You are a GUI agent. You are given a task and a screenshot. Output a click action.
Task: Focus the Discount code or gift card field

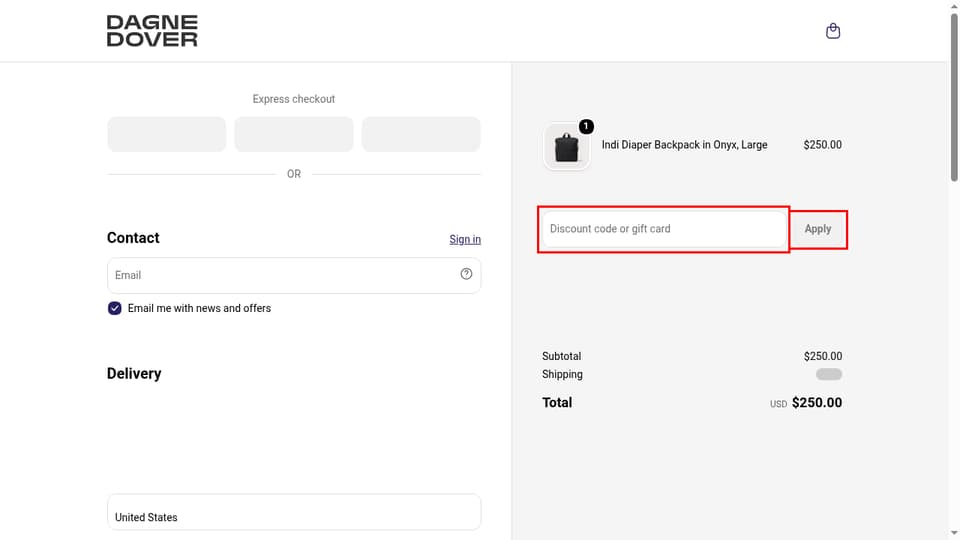pyautogui.click(x=664, y=229)
